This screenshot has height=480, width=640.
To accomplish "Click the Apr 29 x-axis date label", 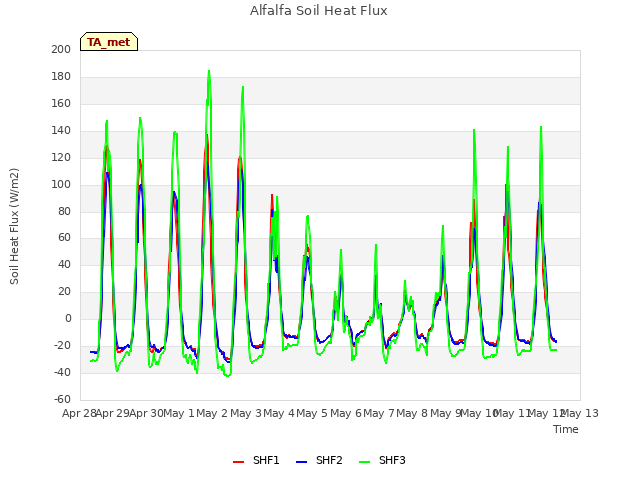I will point(113,413).
